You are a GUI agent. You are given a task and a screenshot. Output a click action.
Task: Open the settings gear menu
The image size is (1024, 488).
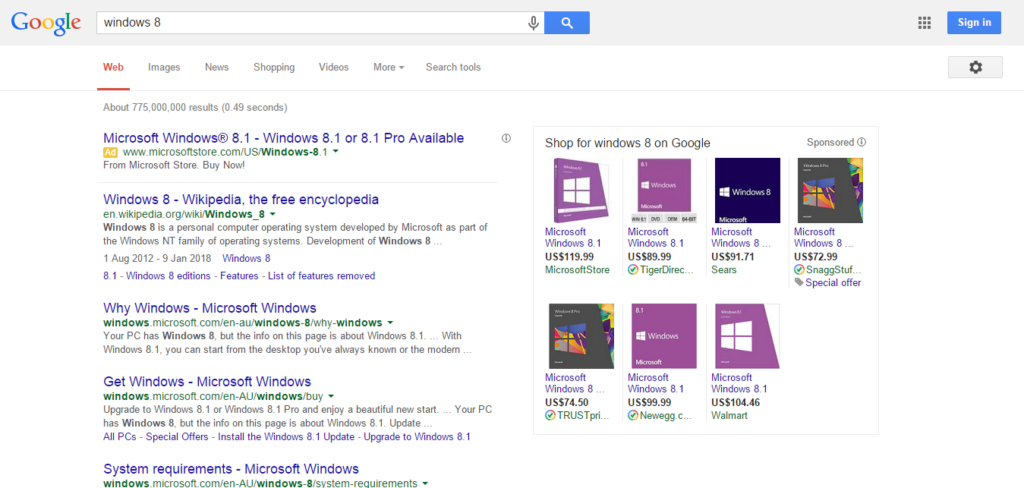tap(975, 67)
